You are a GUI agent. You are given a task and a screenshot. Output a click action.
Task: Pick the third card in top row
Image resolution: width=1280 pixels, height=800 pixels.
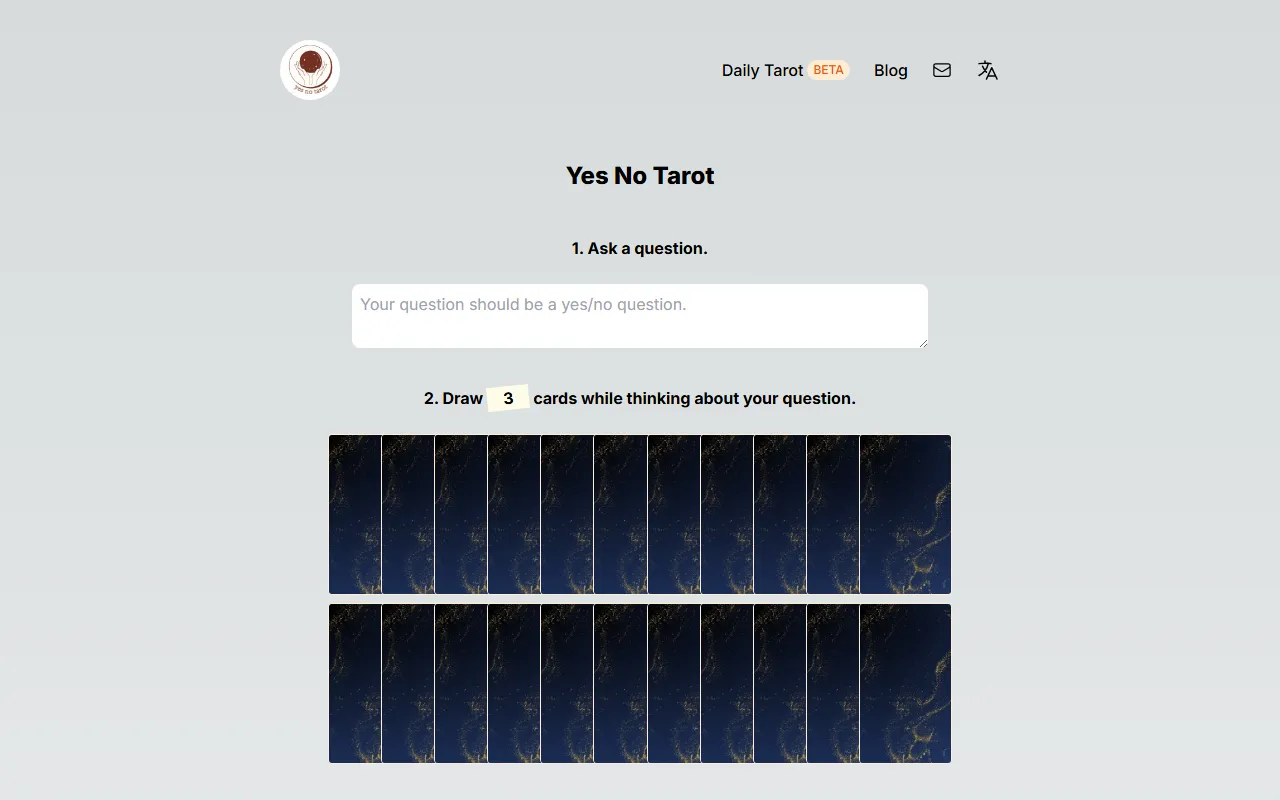point(461,514)
